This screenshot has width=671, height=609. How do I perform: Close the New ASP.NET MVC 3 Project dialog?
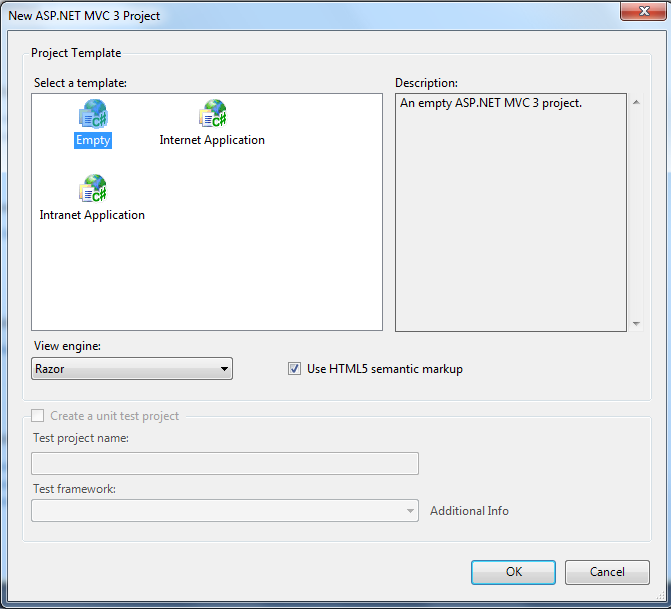[x=644, y=11]
